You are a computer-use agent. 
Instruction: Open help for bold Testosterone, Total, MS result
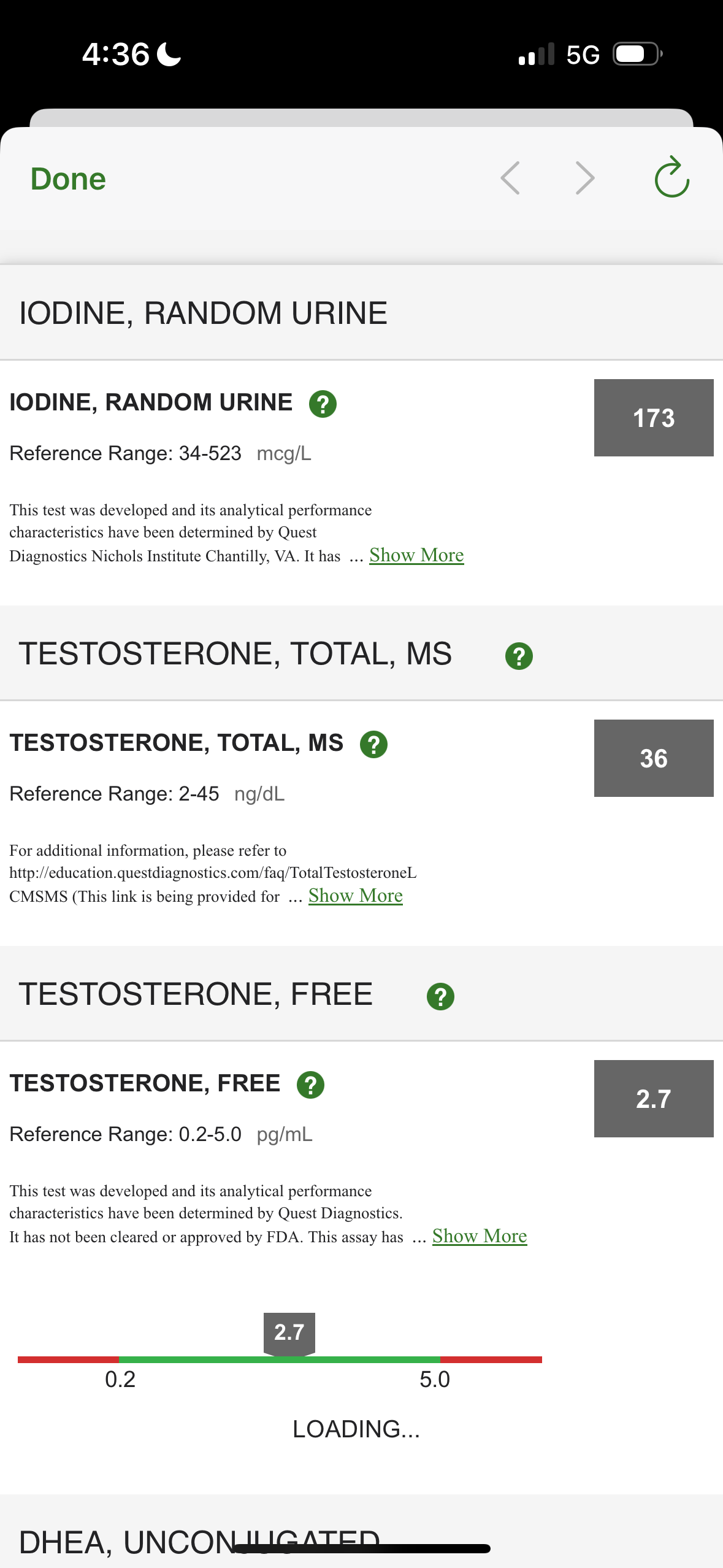[373, 745]
